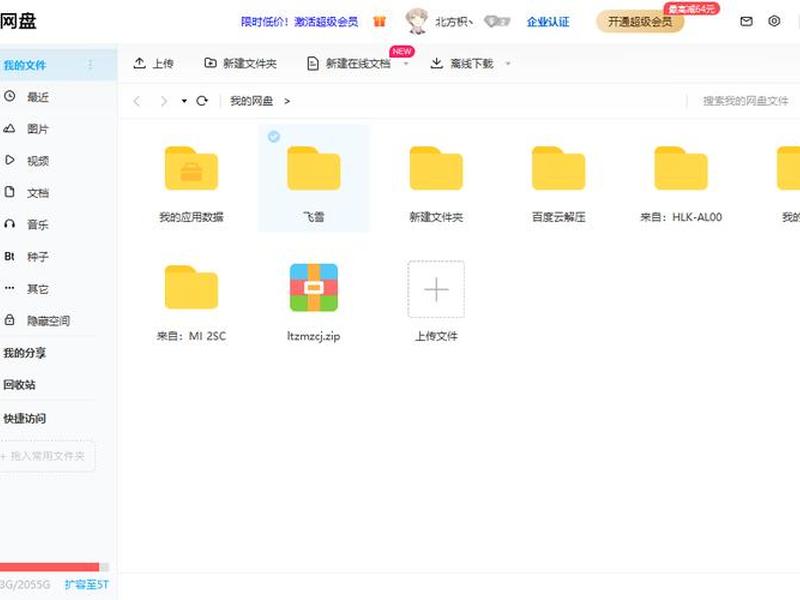
Task: Click 离线下载 button
Action: [x=462, y=63]
